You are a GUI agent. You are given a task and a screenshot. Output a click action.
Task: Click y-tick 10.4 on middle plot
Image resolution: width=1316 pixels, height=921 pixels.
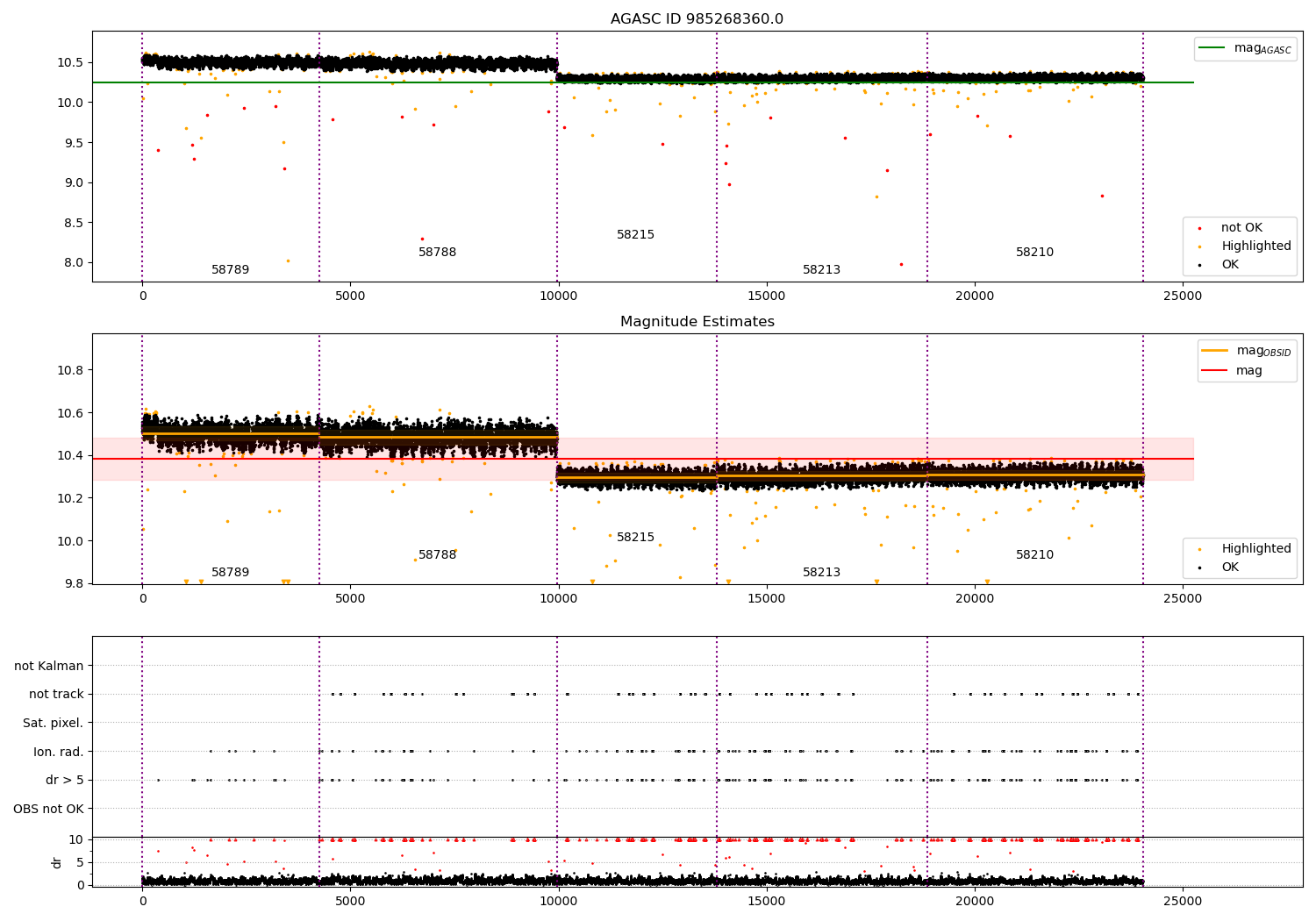click(71, 455)
